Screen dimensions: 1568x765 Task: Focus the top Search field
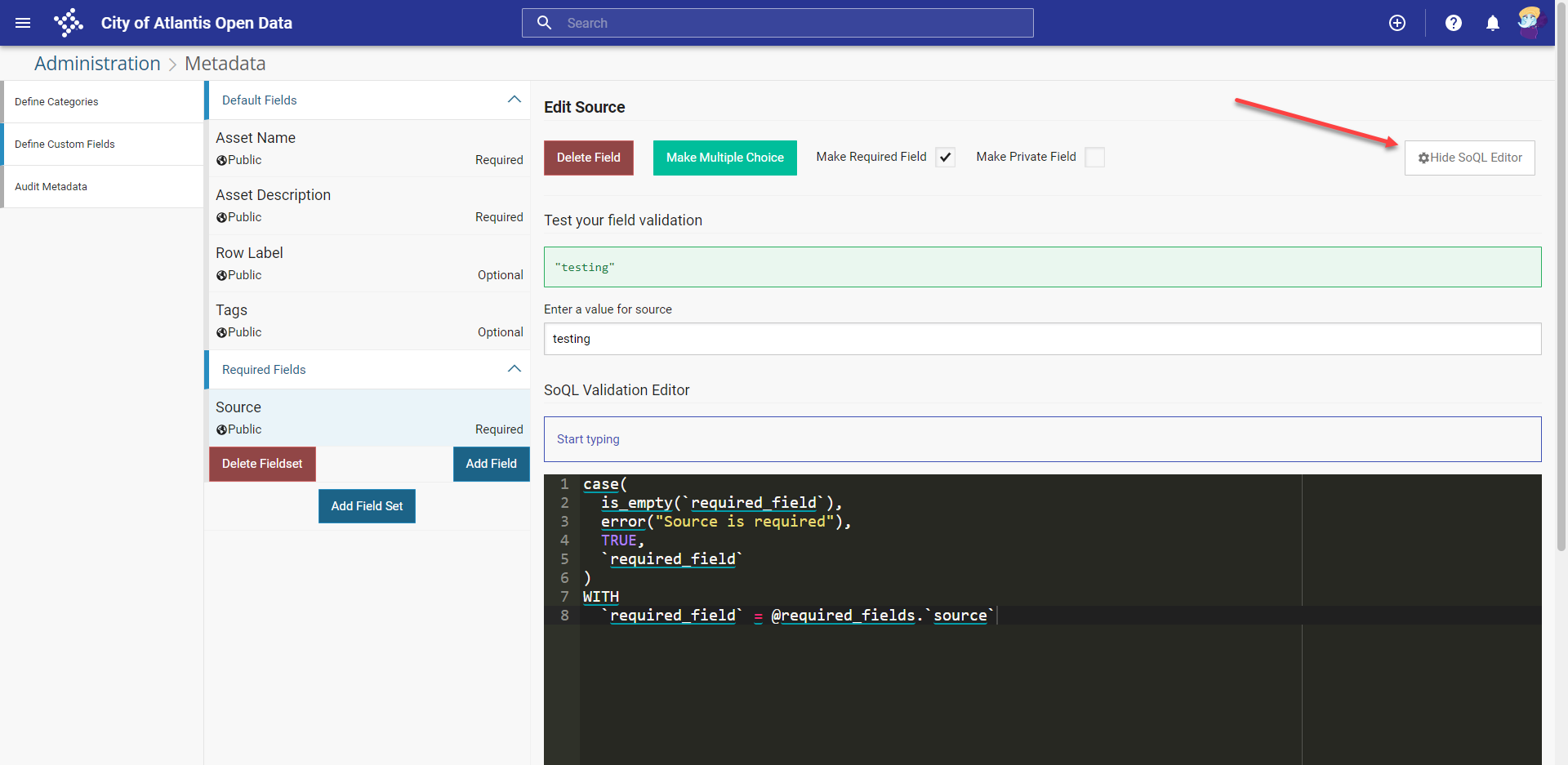pos(777,23)
